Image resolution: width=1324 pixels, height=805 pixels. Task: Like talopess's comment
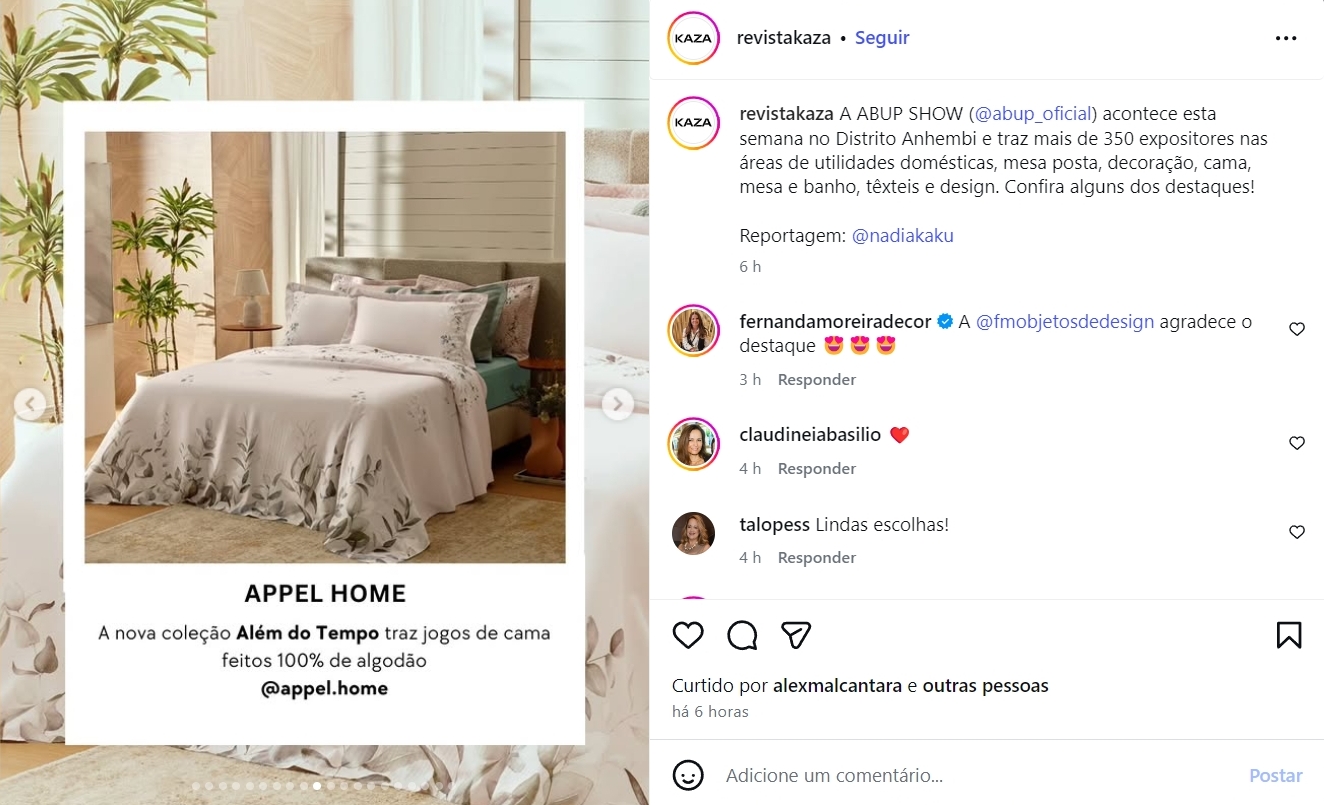pyautogui.click(x=1297, y=532)
